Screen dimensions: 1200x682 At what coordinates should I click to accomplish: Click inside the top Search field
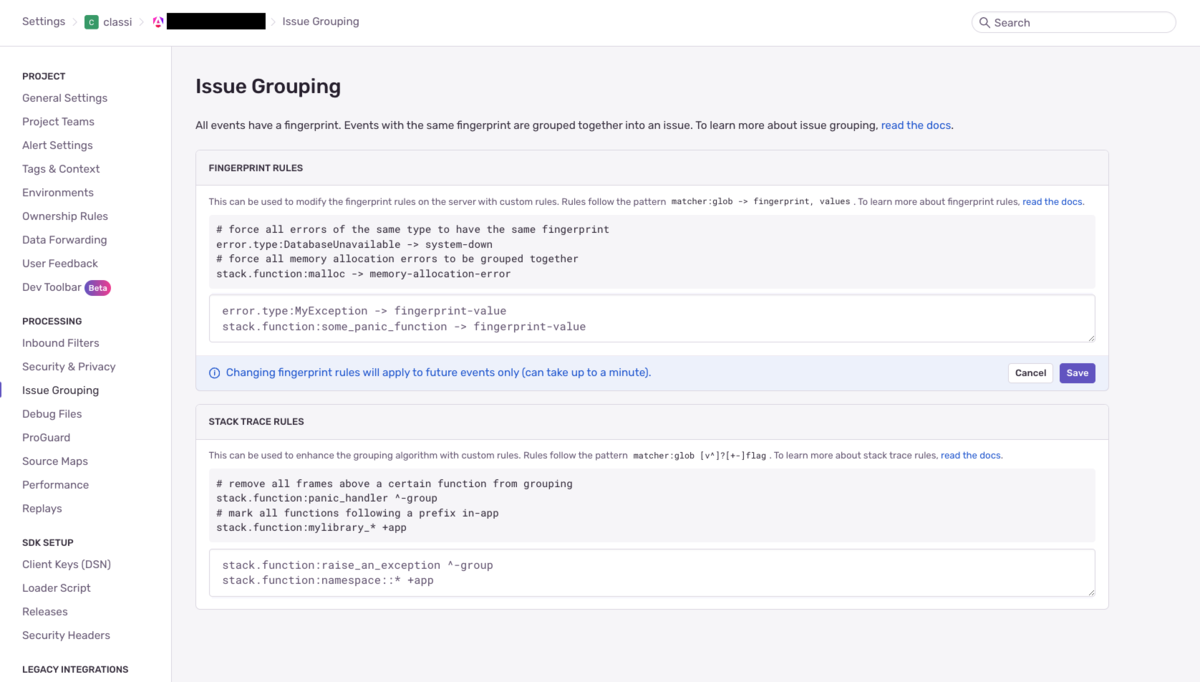(x=1073, y=22)
